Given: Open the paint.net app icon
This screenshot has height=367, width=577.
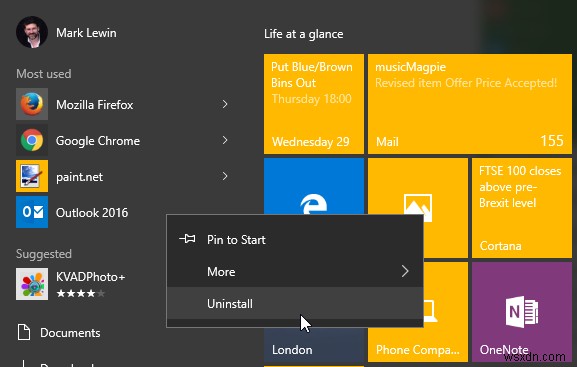Looking at the screenshot, I should click(x=32, y=176).
